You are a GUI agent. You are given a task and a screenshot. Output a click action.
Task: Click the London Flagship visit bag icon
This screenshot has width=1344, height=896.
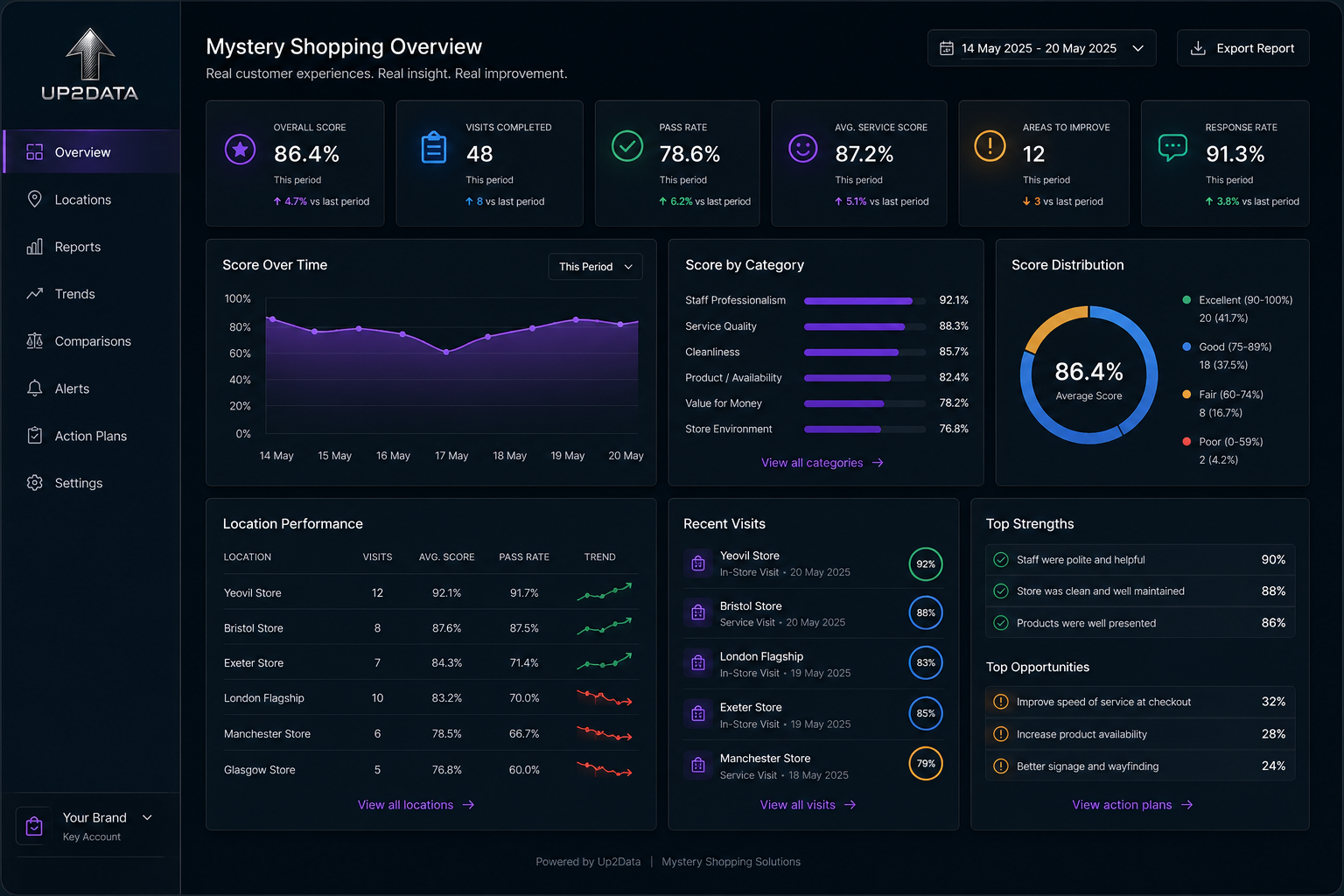click(x=698, y=663)
